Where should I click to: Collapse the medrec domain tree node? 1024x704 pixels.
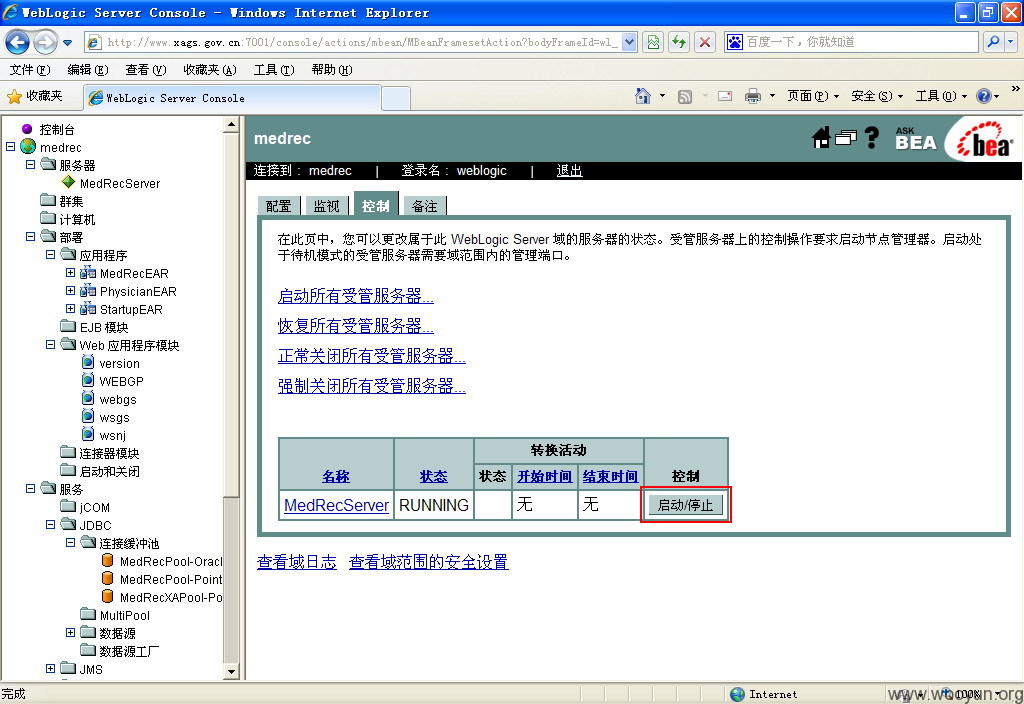click(x=10, y=146)
